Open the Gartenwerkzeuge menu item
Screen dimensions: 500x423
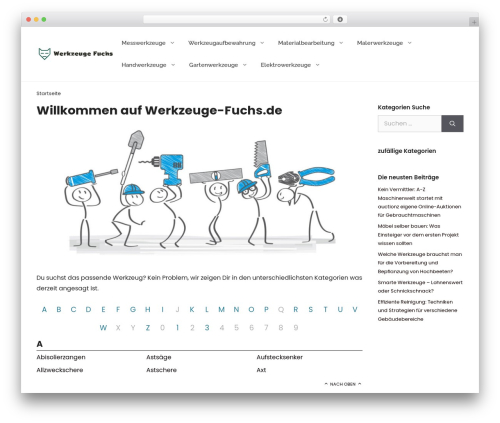point(213,65)
